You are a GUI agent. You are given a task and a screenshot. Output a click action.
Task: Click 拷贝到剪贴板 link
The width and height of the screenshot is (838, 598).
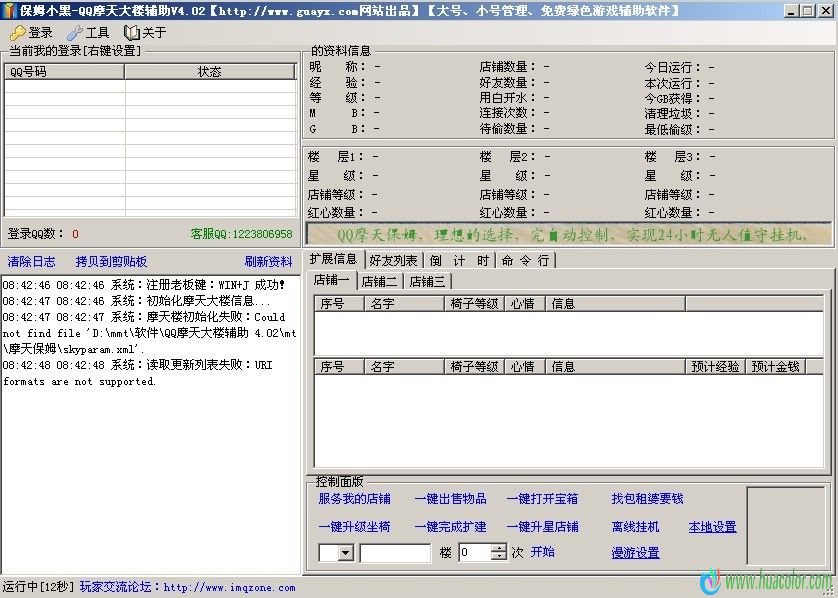111,262
